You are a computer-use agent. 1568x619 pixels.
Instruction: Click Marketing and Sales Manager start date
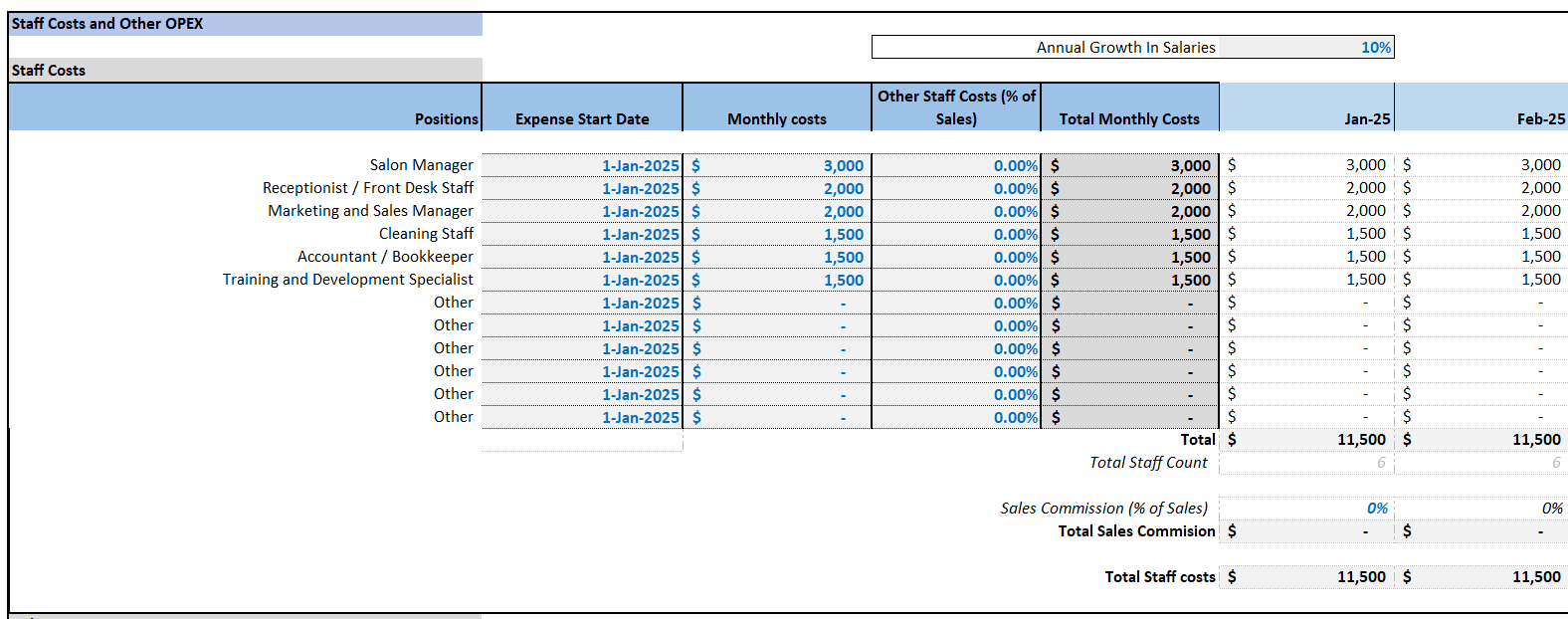[x=582, y=211]
